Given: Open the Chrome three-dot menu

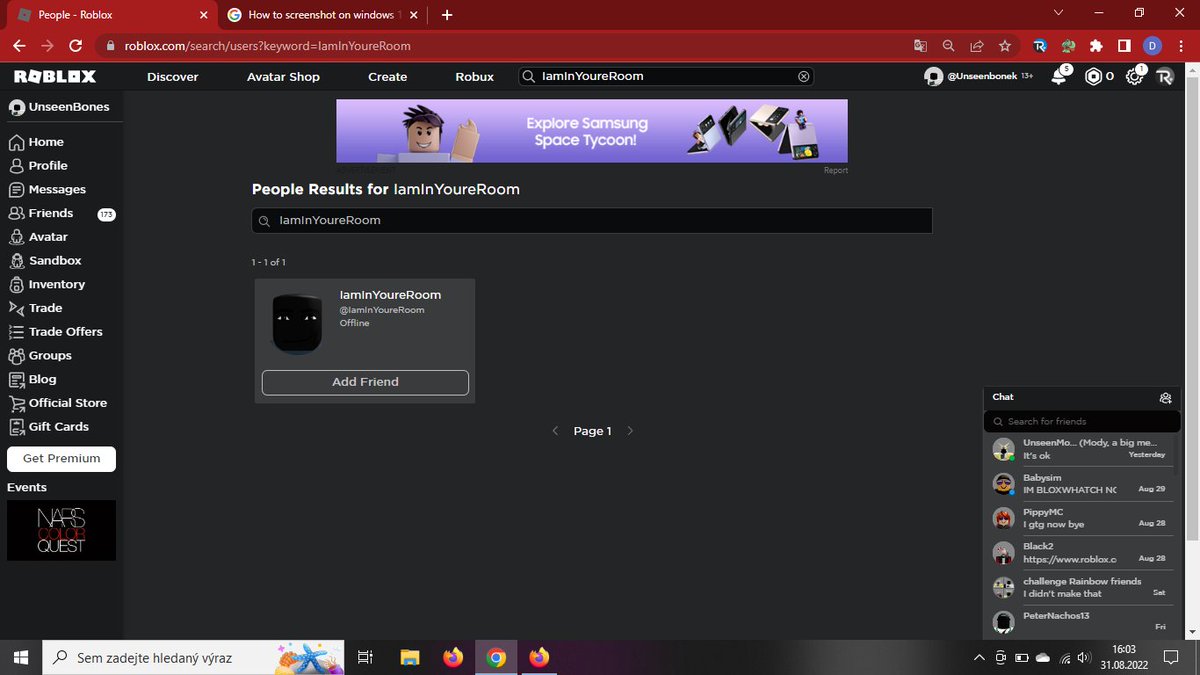Looking at the screenshot, I should click(x=1179, y=45).
